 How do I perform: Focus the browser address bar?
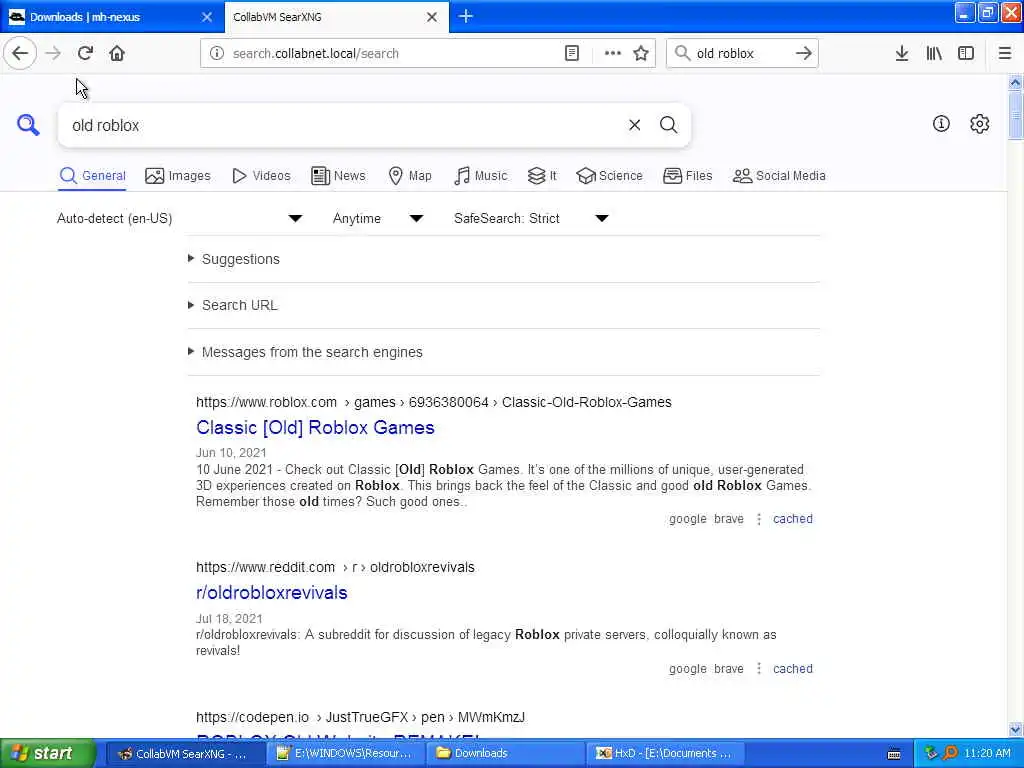(x=392, y=54)
